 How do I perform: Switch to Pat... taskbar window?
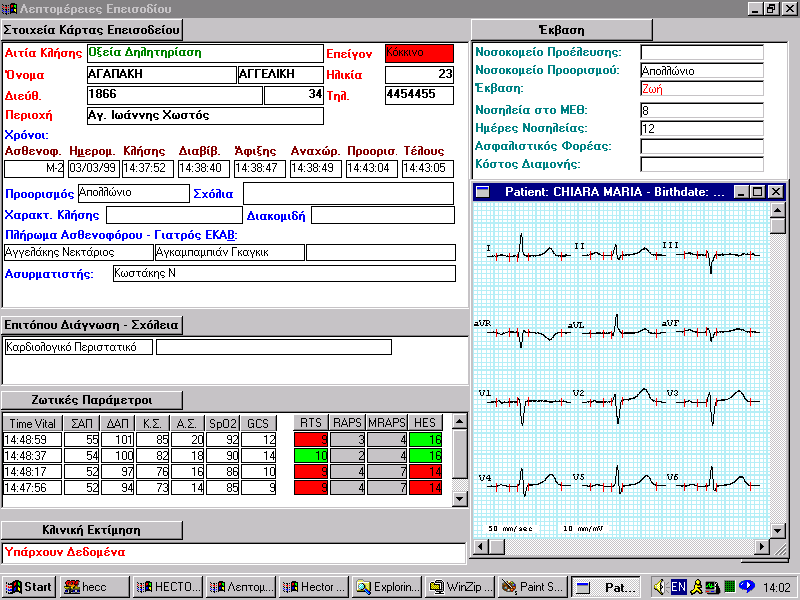pyautogui.click(x=607, y=587)
